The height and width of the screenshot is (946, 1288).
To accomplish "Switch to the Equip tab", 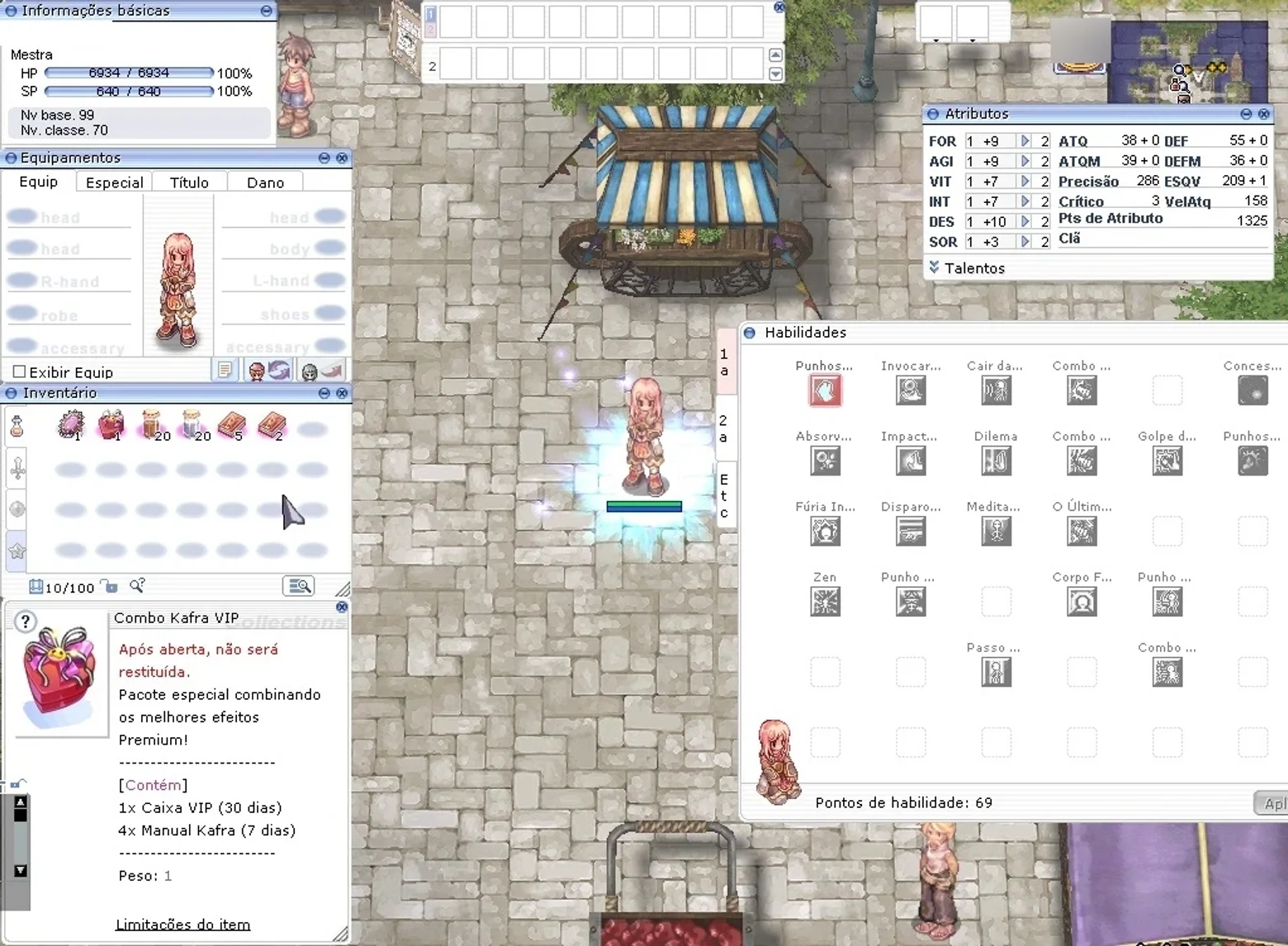I will click(39, 182).
